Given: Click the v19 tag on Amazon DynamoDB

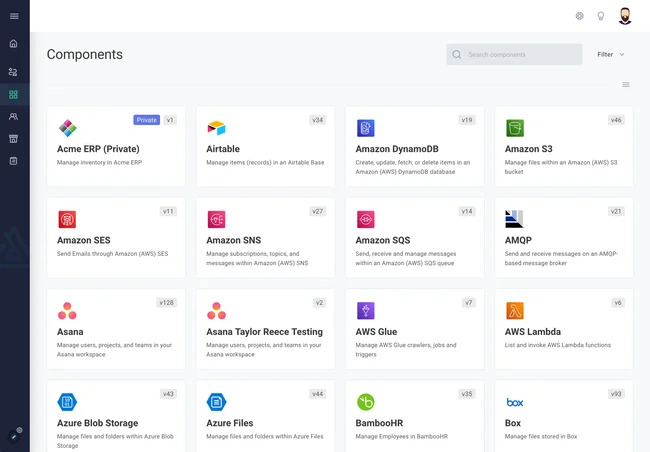Looking at the screenshot, I should pyautogui.click(x=467, y=120).
